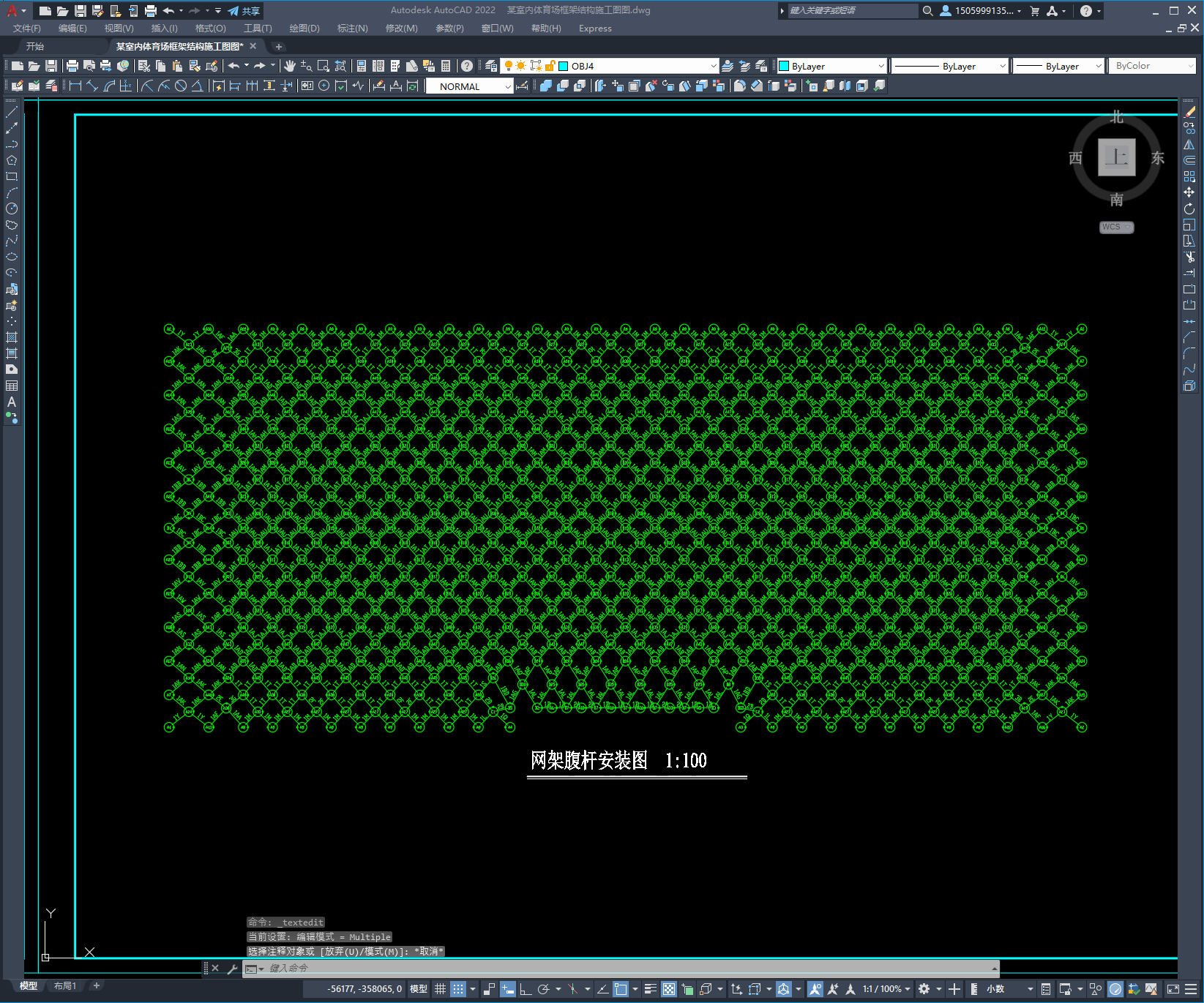Select the Diameter dimension tool
Image resolution: width=1204 pixels, height=1003 pixels.
pos(181,86)
